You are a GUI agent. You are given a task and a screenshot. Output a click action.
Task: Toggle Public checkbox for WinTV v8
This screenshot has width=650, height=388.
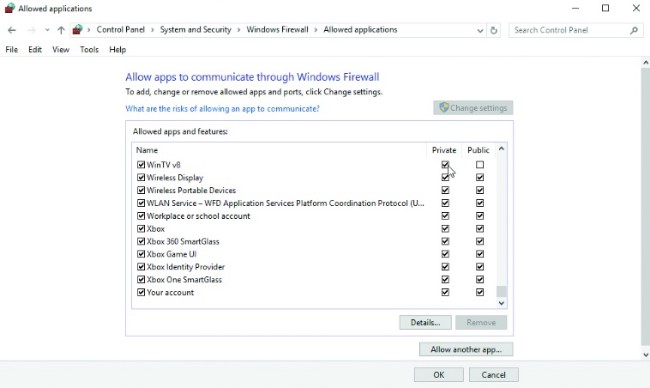pos(480,165)
